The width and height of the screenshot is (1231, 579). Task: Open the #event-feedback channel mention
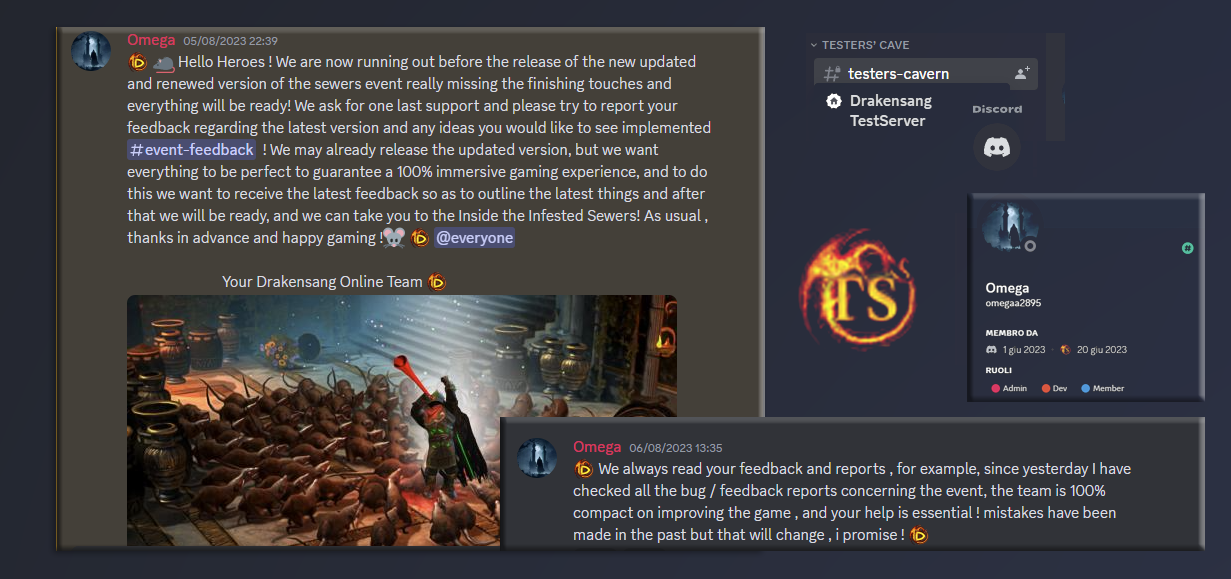pyautogui.click(x=191, y=149)
